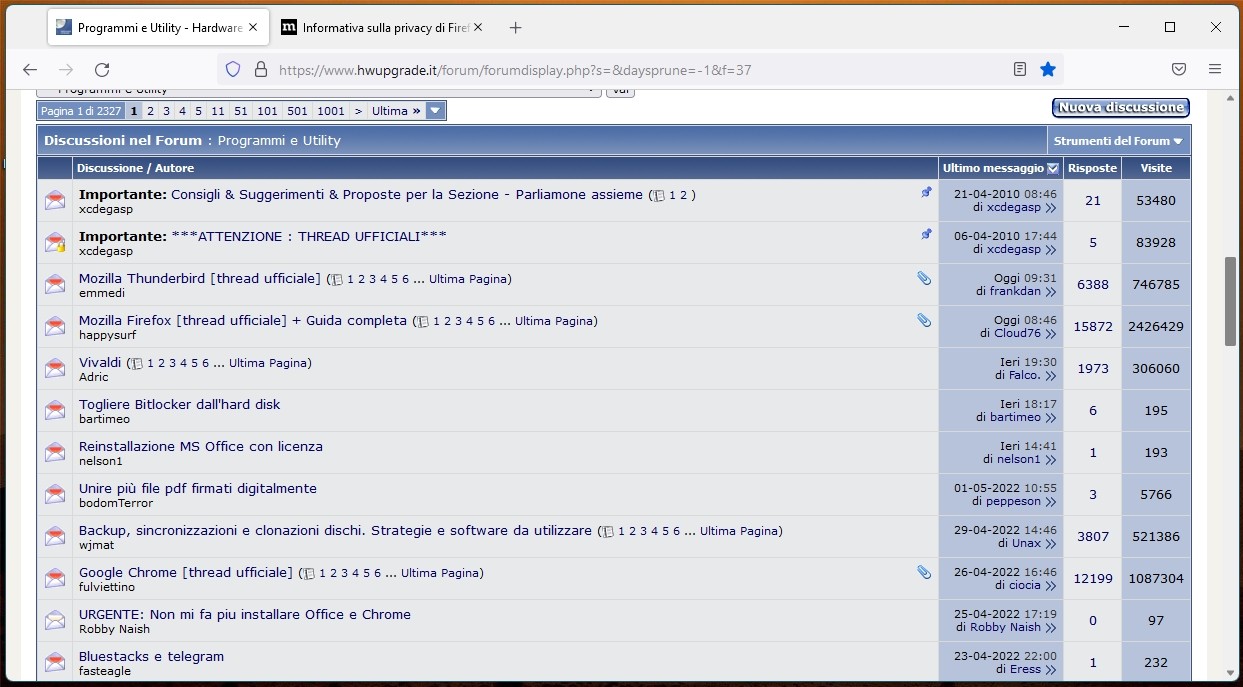Click the paperclip attachment icon on the Mozilla Firefox row
This screenshot has height=687, width=1243.
coord(924,320)
